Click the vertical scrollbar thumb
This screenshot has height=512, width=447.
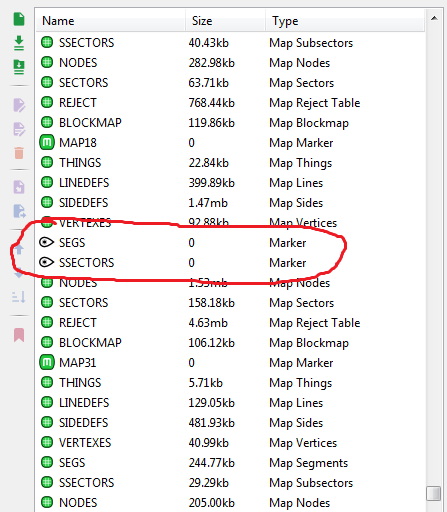point(434,493)
